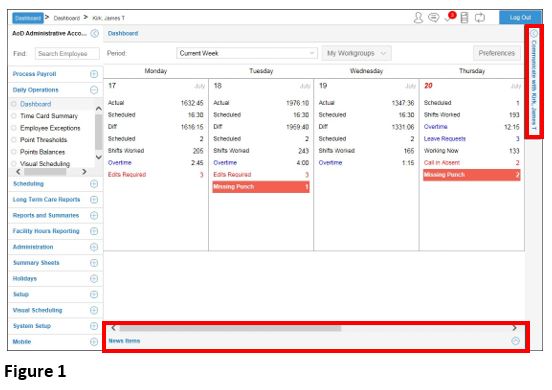Click the Log Out button

(520, 18)
